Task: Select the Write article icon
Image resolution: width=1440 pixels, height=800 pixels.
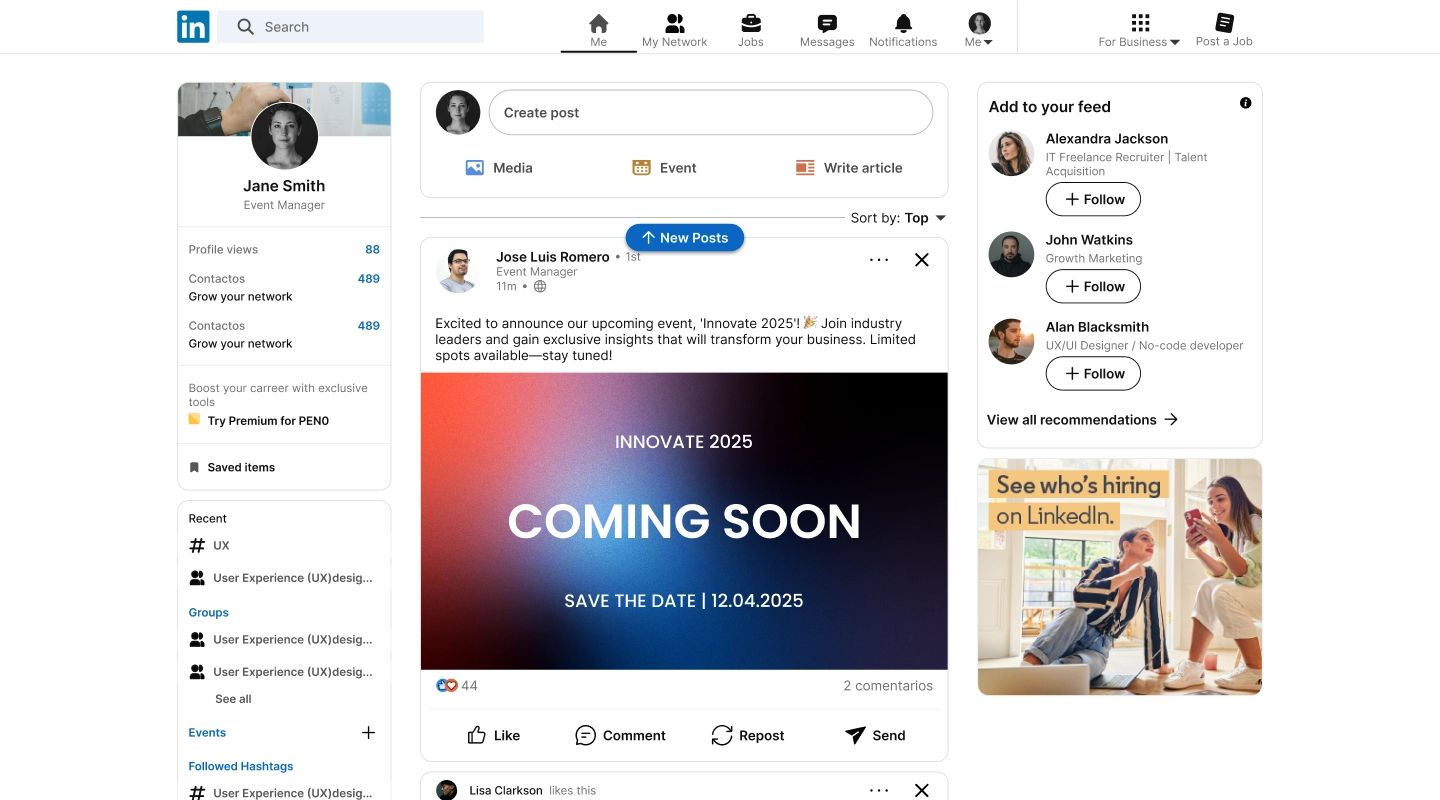Action: pos(805,167)
